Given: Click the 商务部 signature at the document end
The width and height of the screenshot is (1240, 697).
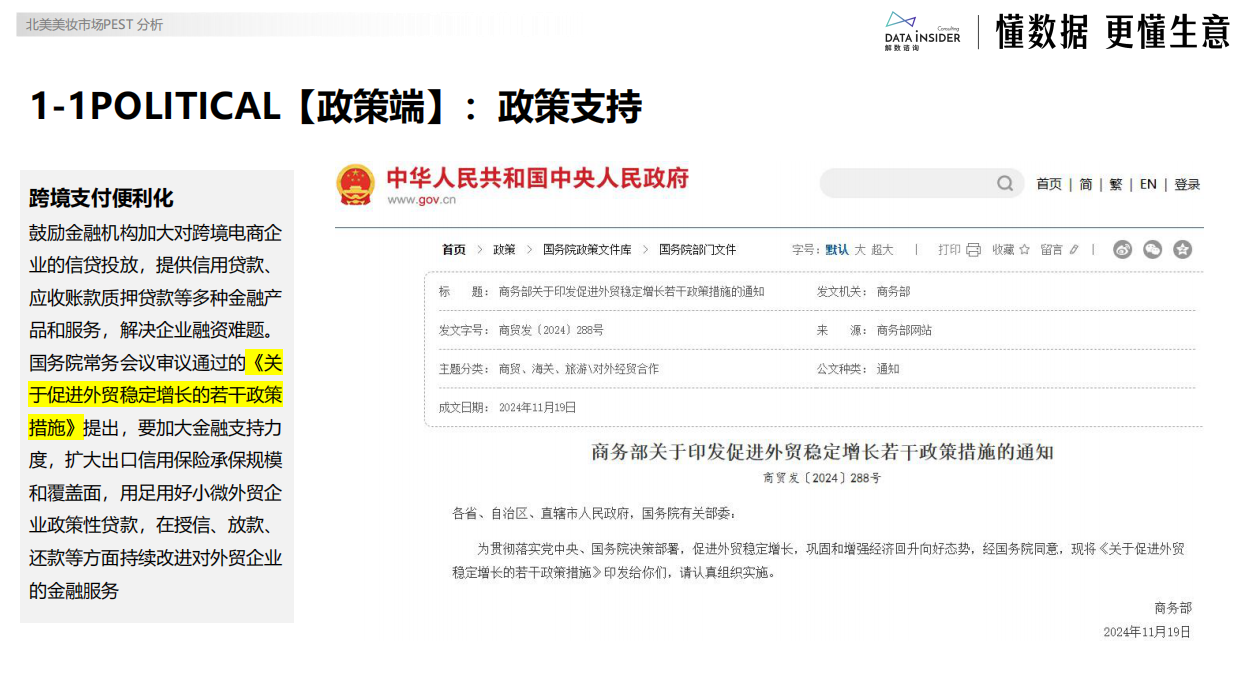Looking at the screenshot, I should [x=1173, y=608].
